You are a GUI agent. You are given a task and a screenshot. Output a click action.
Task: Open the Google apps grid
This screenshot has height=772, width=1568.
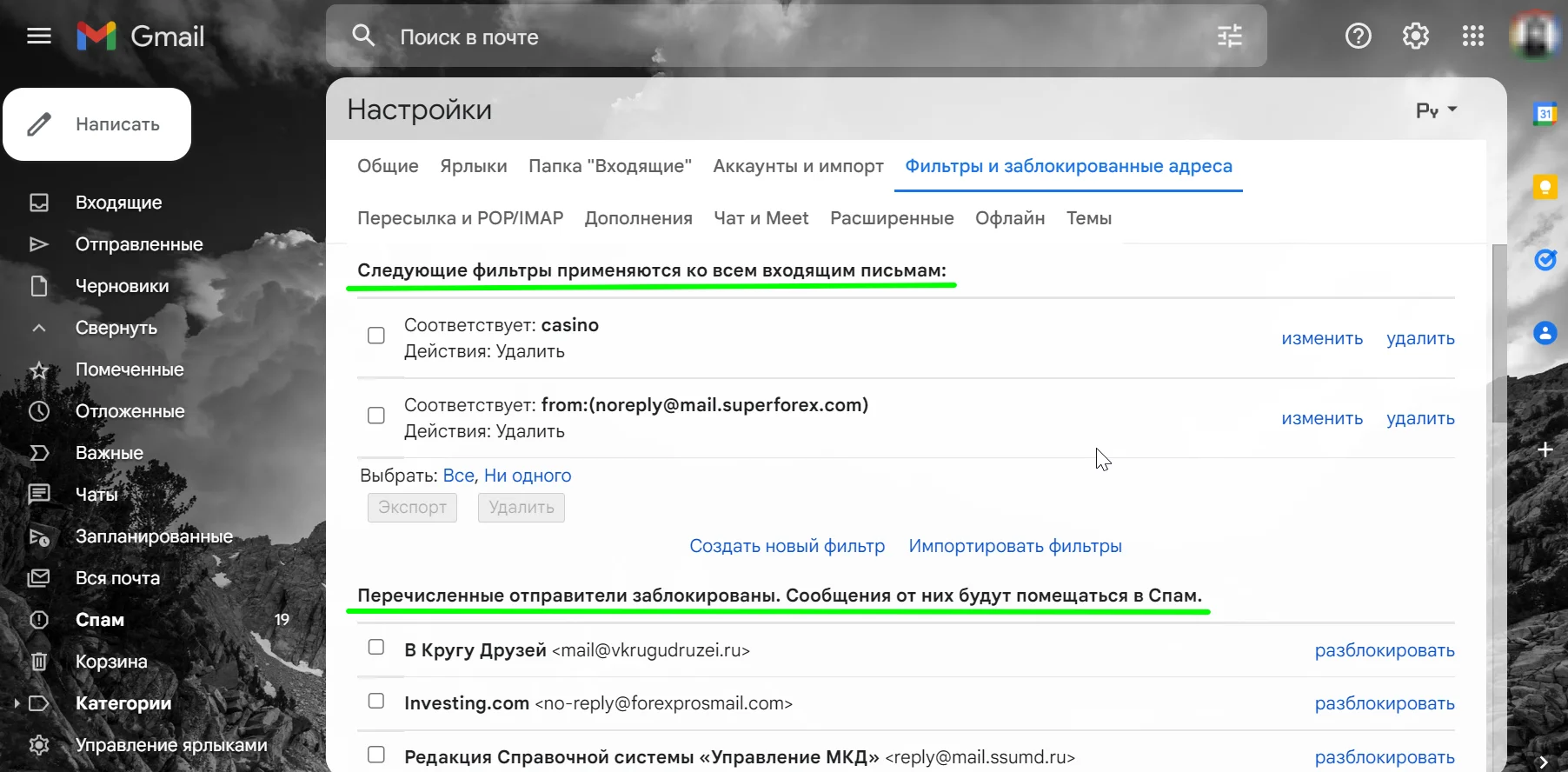click(1472, 37)
